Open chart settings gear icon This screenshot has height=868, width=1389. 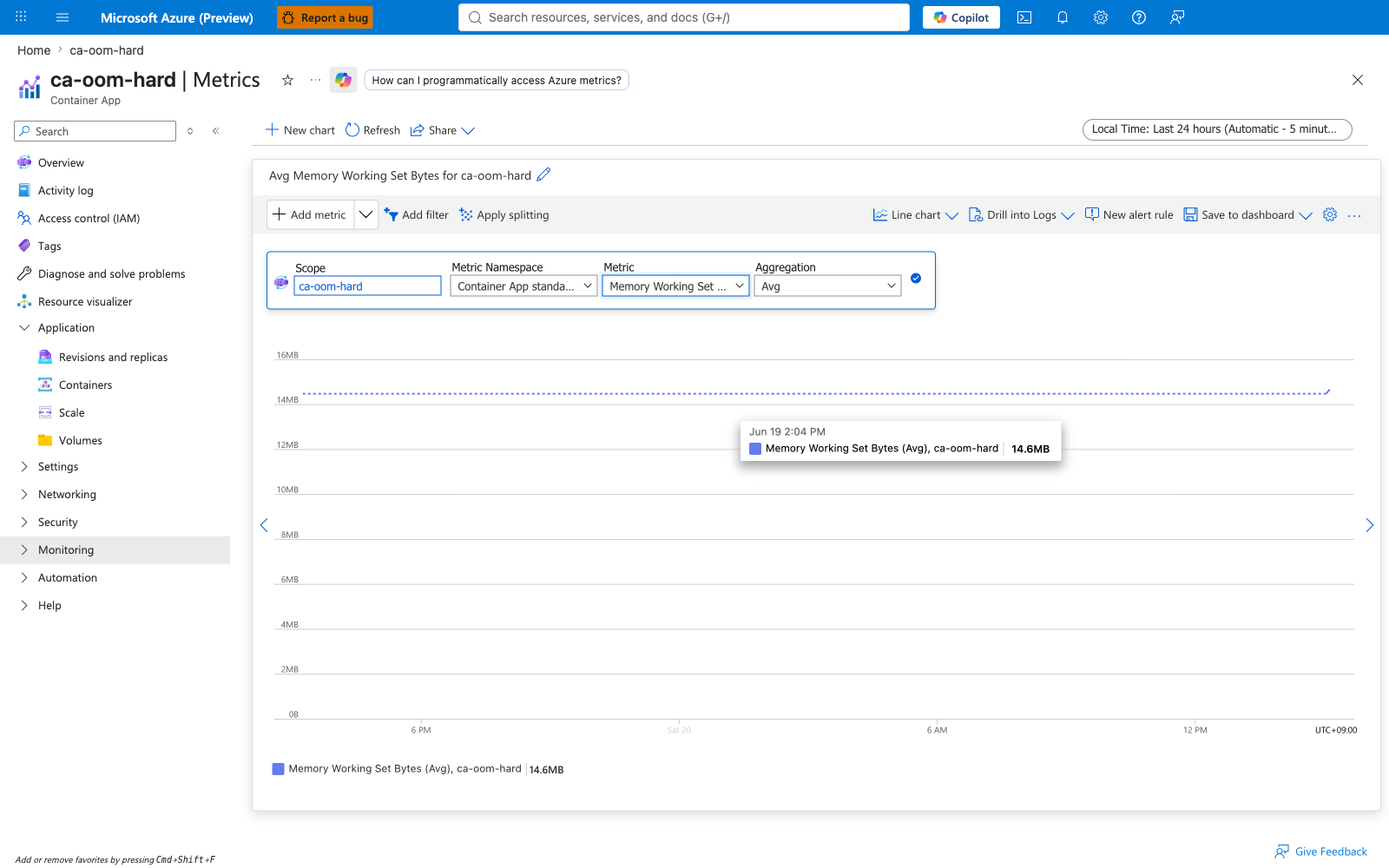[x=1330, y=214]
